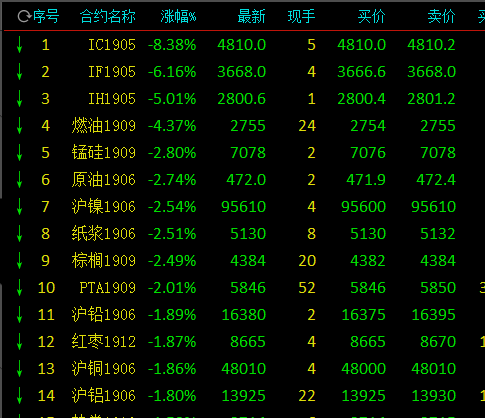The height and width of the screenshot is (418, 485).
Task: Click latest price 2800.6 of IH1905
Action: (x=242, y=99)
